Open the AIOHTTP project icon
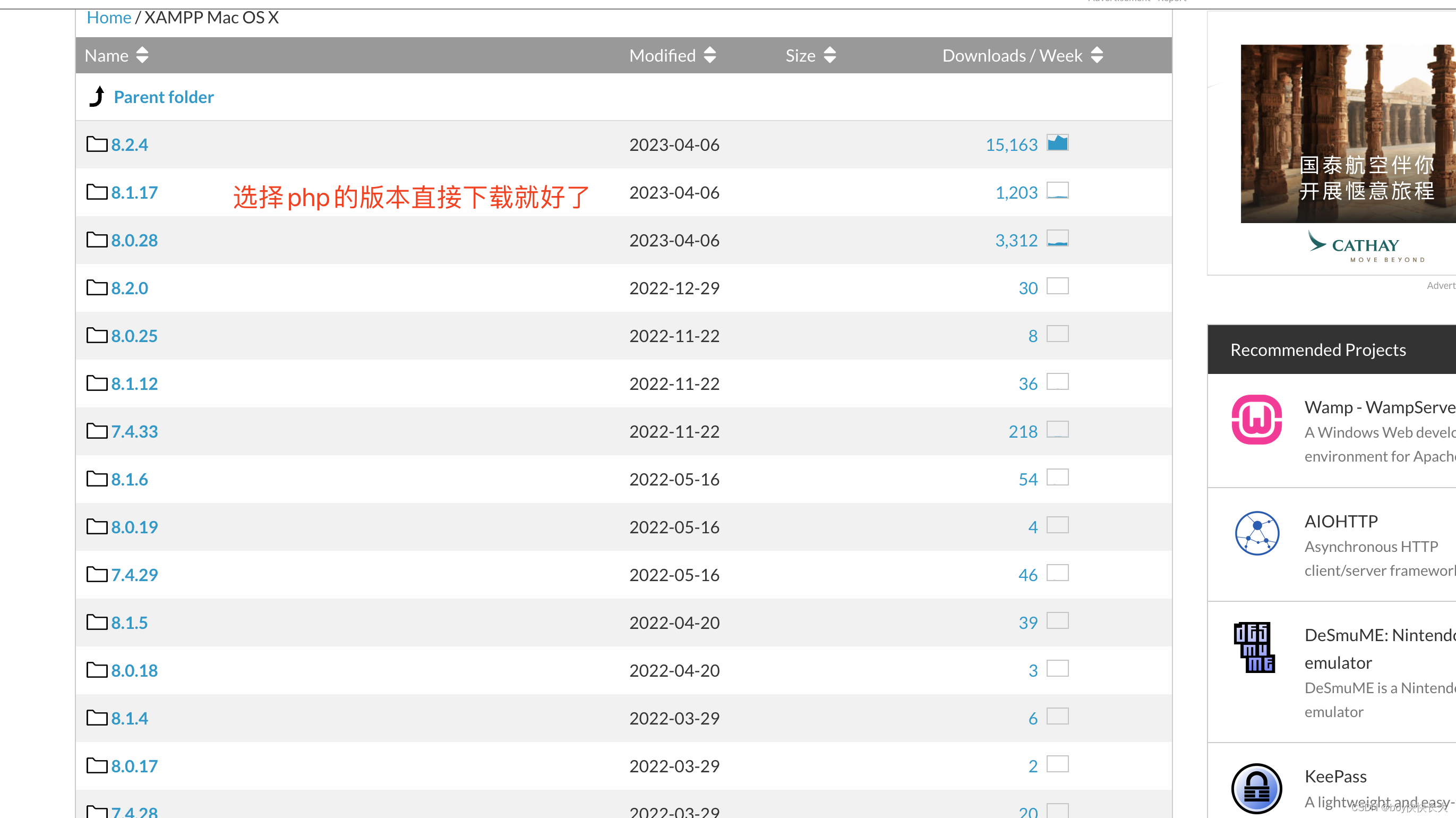Viewport: 1456px width, 818px height. 1256,533
